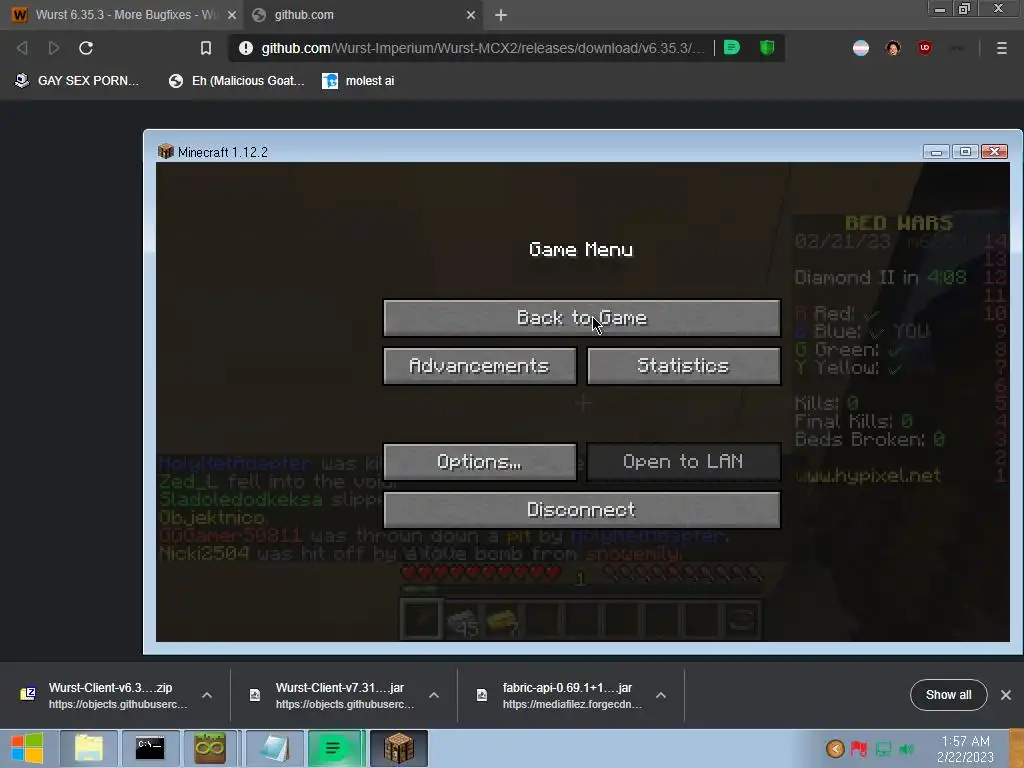Screen dimensions: 1024x768
Task: Open the Windows Start menu
Action: click(27, 748)
